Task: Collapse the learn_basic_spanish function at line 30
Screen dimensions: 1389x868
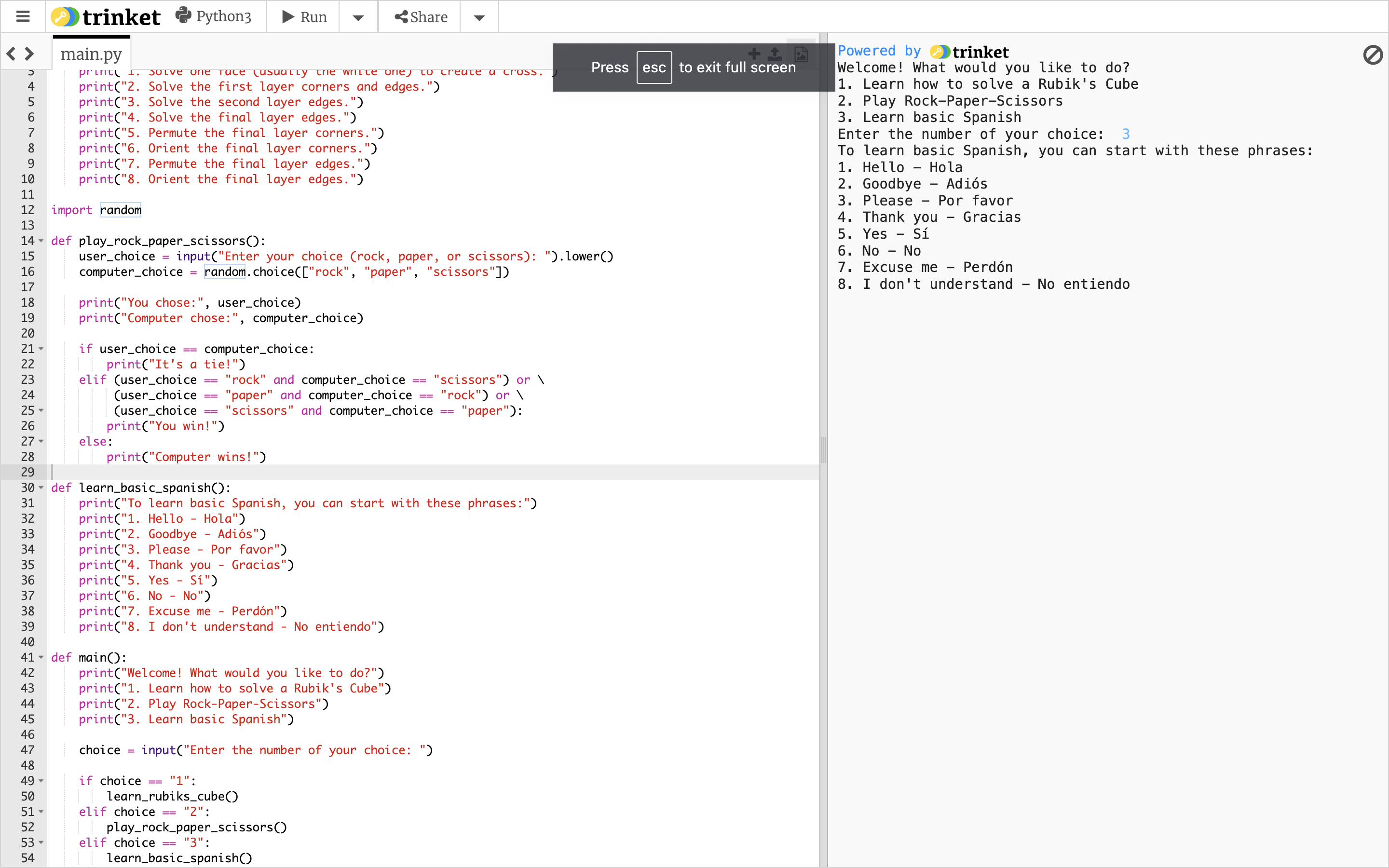Action: [41, 488]
